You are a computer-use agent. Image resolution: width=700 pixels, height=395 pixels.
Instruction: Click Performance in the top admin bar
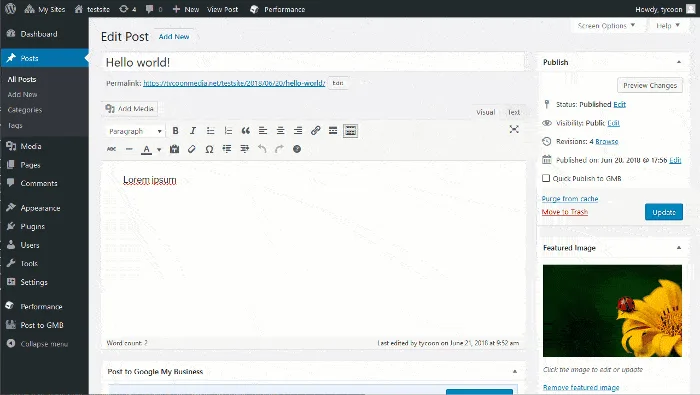point(278,9)
